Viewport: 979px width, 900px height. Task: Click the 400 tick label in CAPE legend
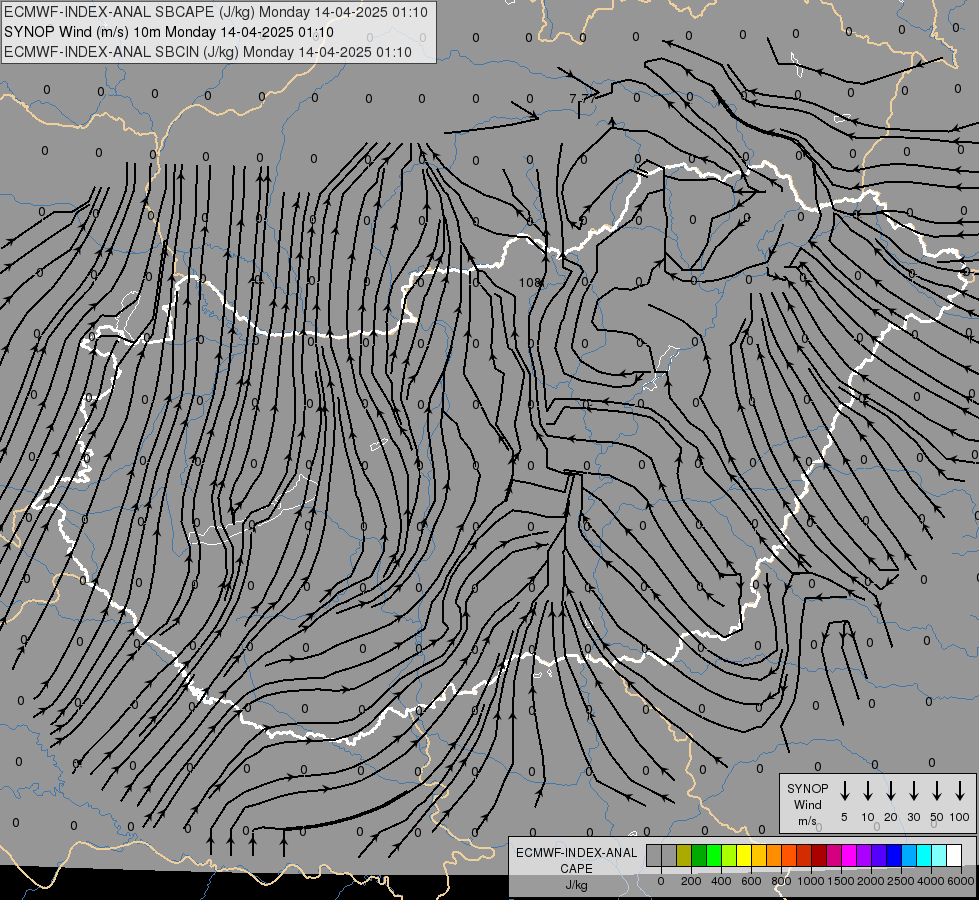tap(721, 881)
